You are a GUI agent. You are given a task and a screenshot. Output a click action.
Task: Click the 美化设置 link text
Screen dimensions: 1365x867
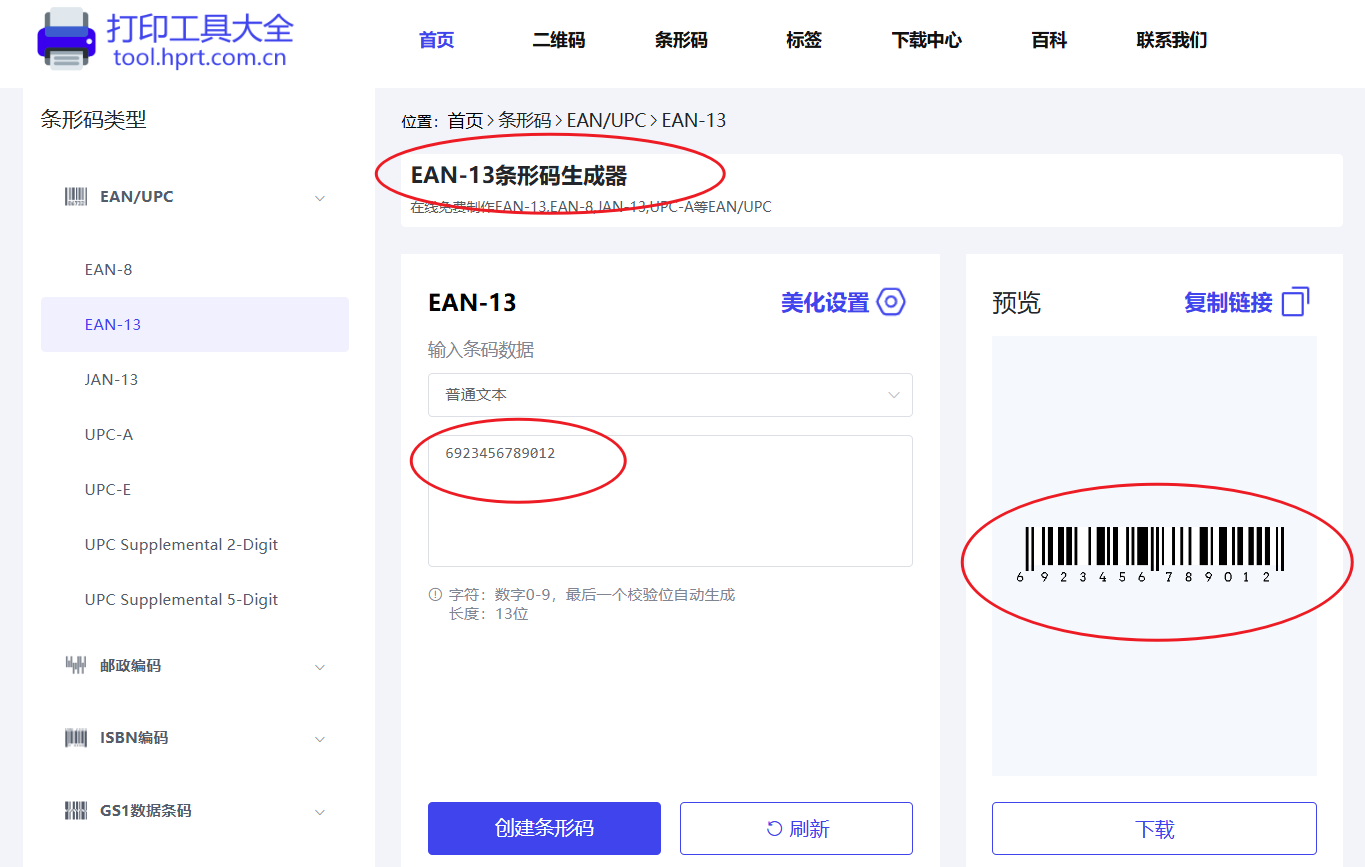(825, 303)
